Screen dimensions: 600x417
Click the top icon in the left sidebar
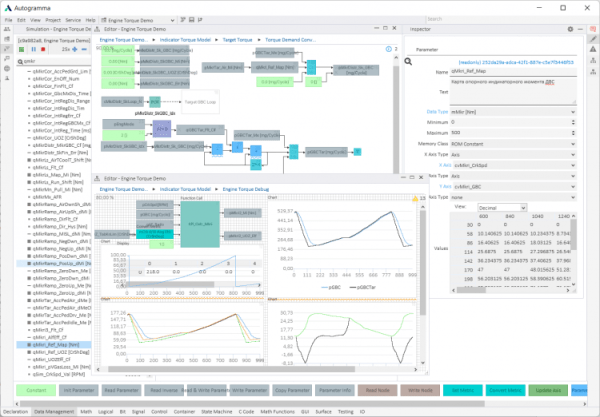7,29
